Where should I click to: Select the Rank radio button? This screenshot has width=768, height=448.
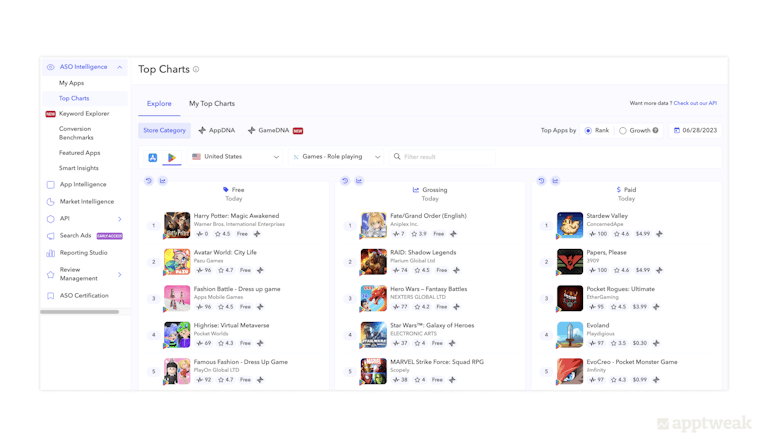tap(588, 130)
